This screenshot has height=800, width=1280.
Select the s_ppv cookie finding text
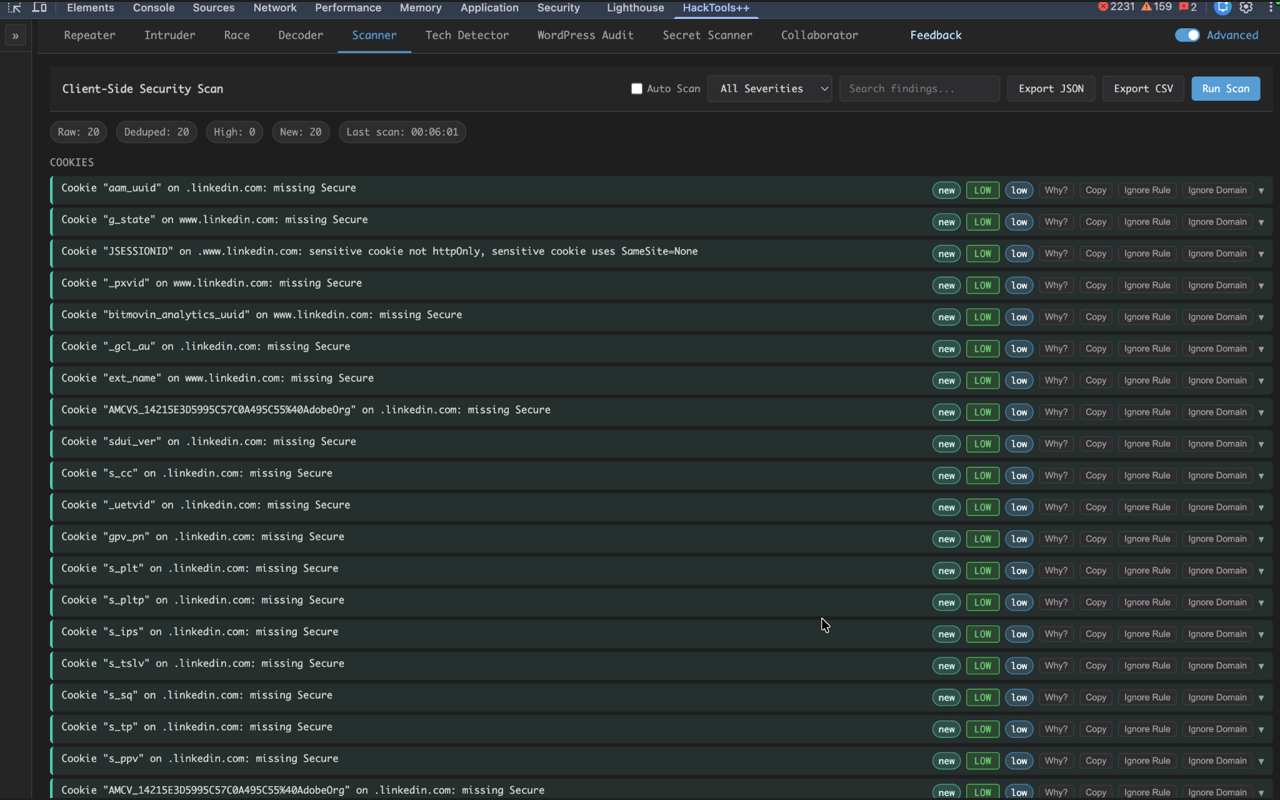pyautogui.click(x=200, y=758)
